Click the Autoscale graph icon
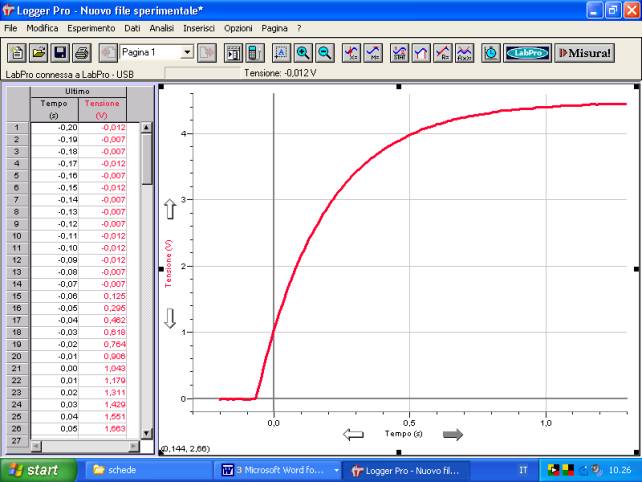642x482 pixels. tap(281, 52)
